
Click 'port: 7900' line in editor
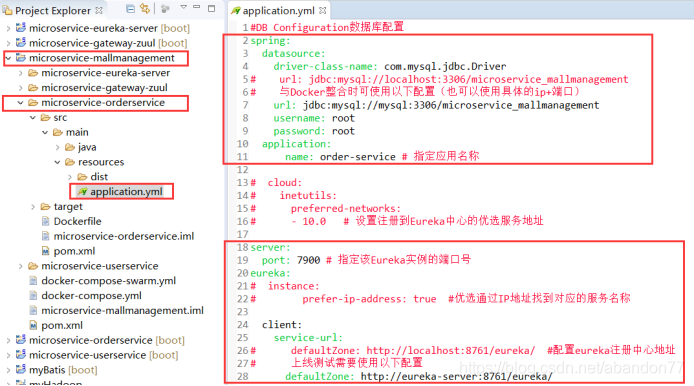[x=291, y=260]
